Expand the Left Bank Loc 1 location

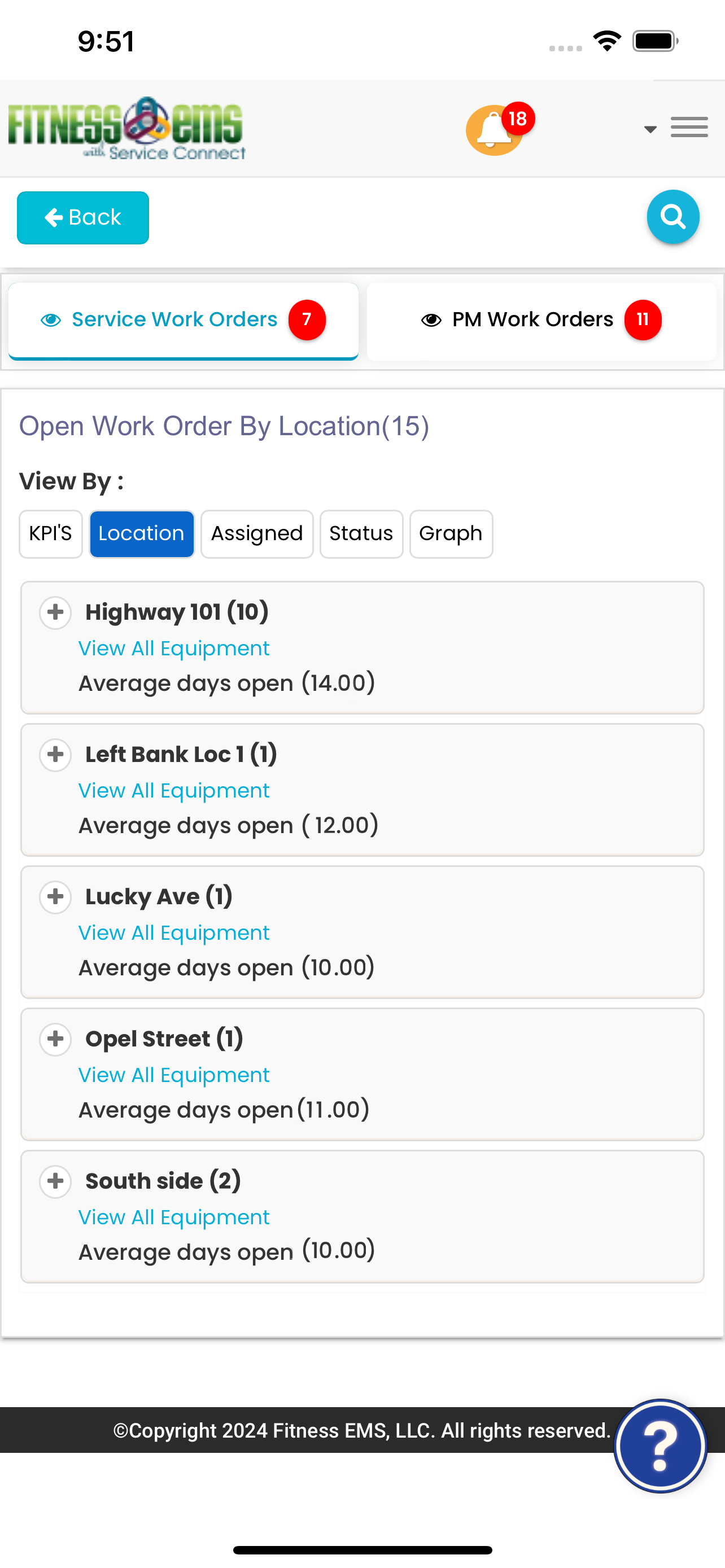tap(55, 755)
